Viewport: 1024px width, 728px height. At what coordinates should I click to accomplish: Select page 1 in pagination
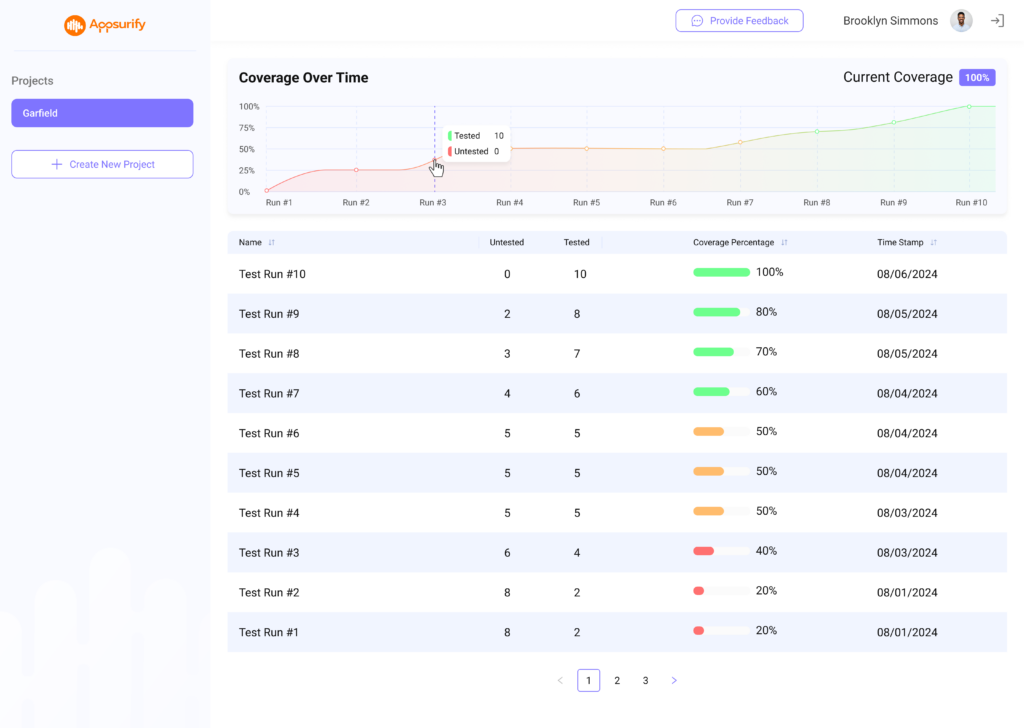click(x=588, y=680)
